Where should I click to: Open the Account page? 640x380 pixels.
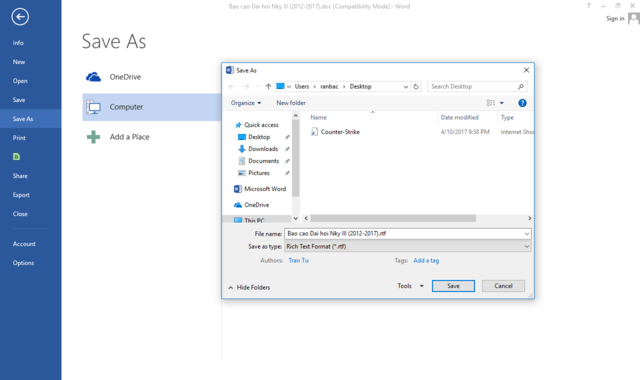[24, 244]
